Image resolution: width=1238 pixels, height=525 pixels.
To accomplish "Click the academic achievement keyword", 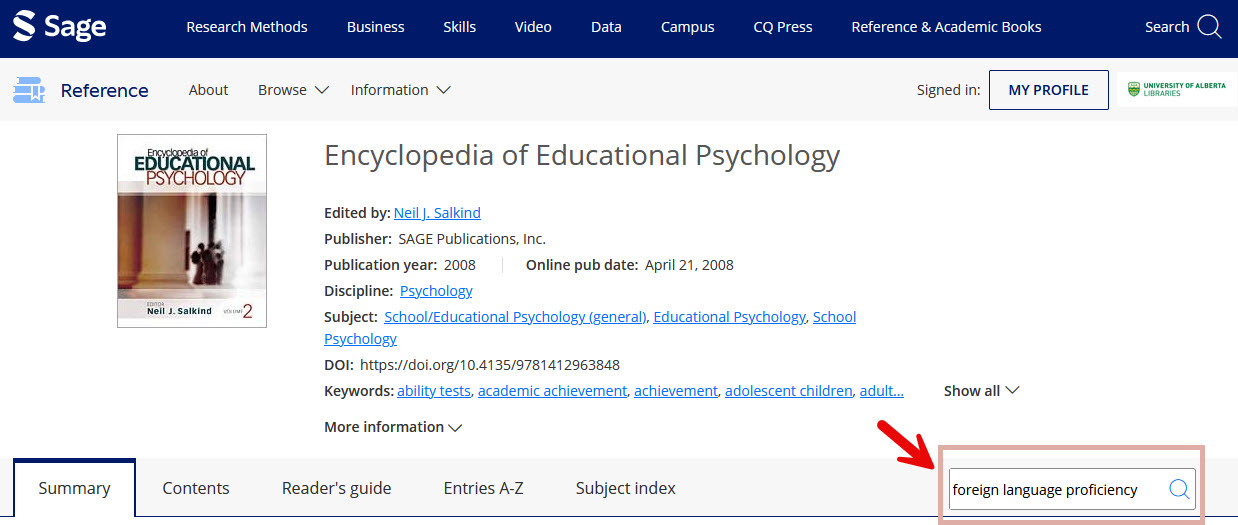I will (552, 391).
